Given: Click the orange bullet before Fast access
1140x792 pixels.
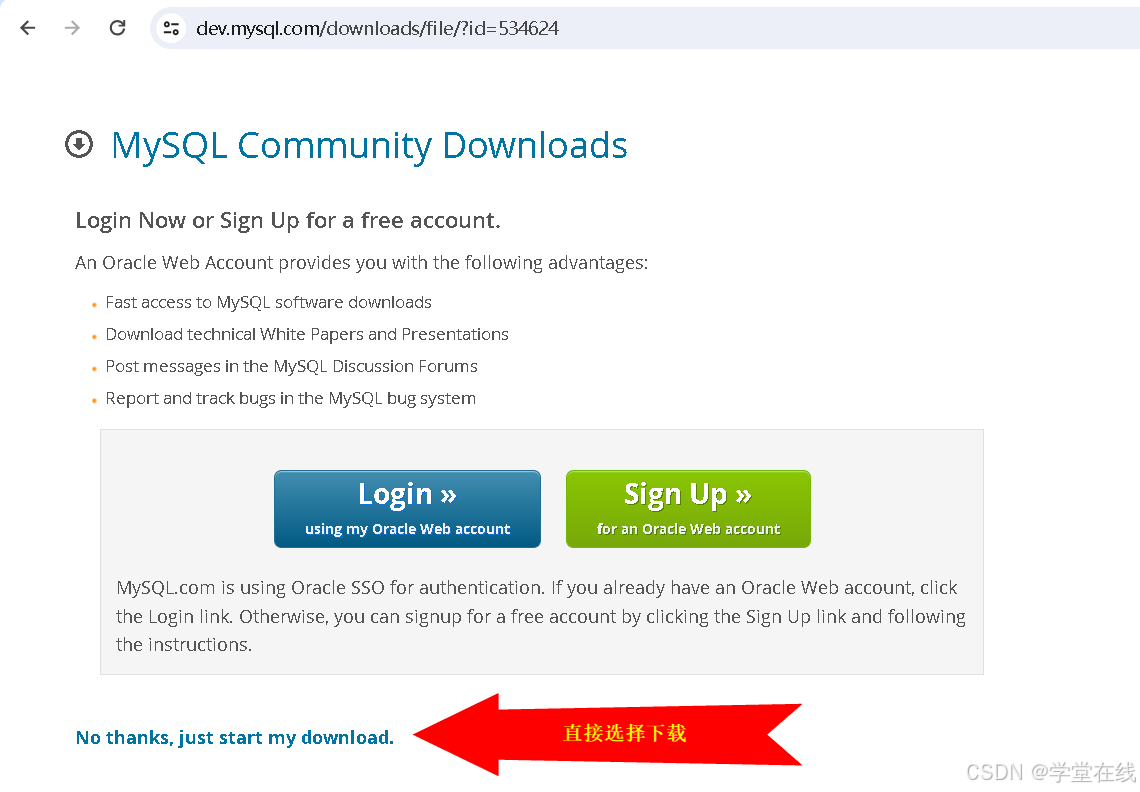Looking at the screenshot, I should [x=95, y=305].
